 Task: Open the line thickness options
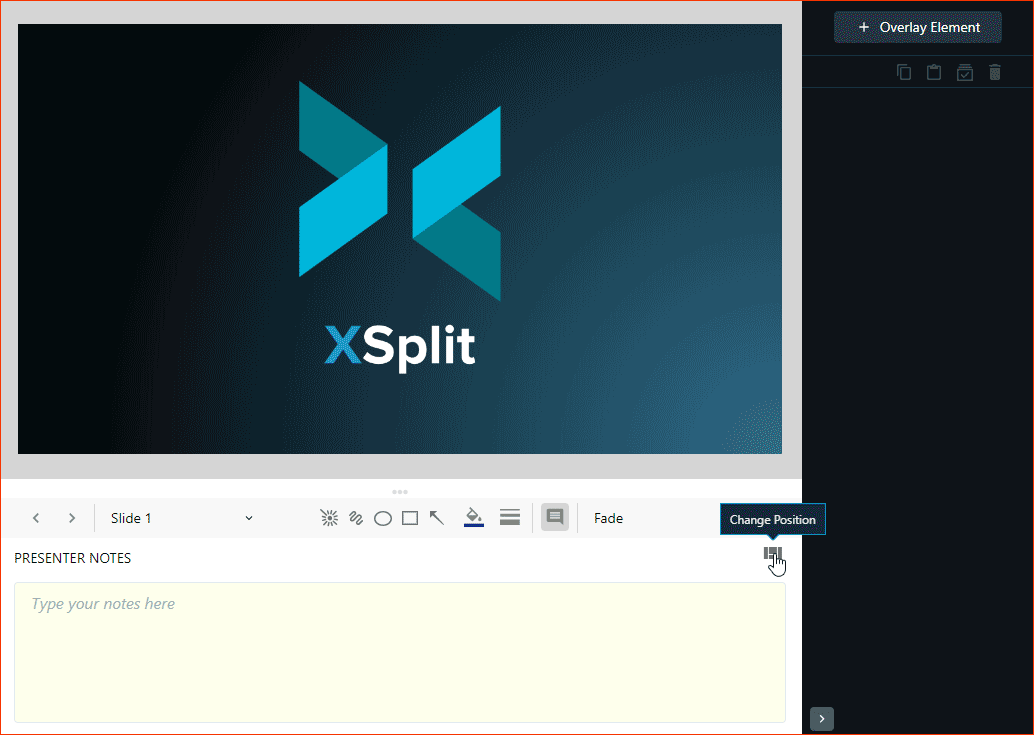point(510,517)
